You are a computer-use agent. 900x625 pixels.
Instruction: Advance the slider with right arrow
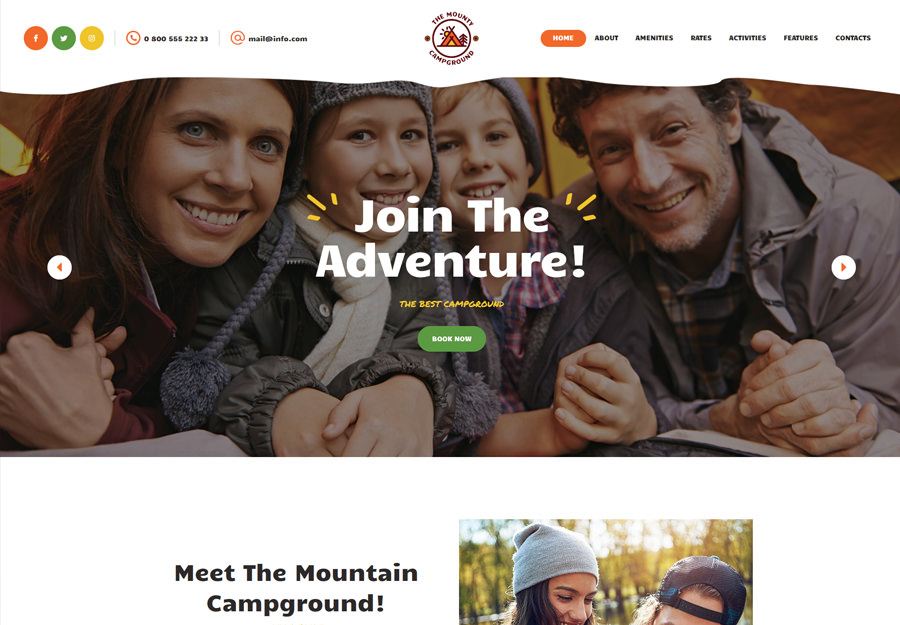pyautogui.click(x=843, y=267)
